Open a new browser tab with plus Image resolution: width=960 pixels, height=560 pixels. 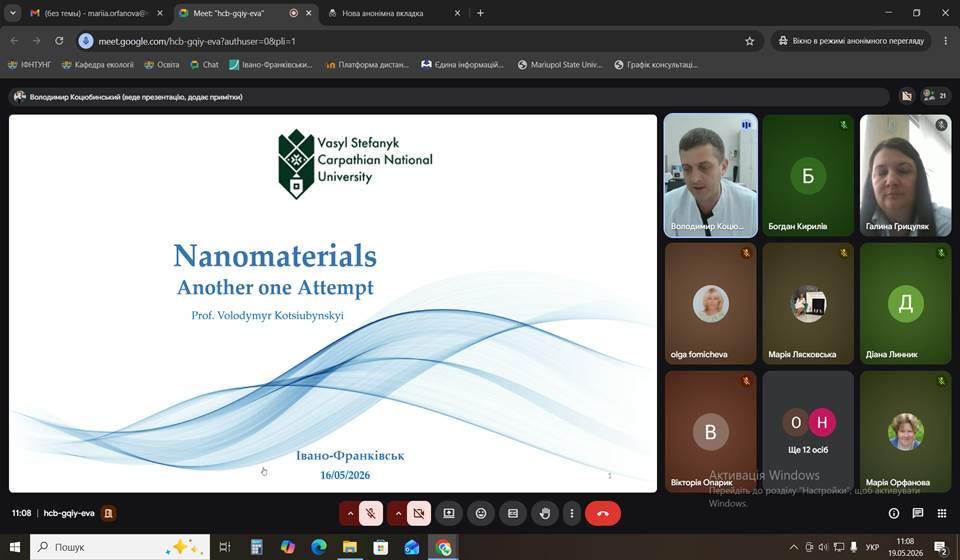pos(481,13)
